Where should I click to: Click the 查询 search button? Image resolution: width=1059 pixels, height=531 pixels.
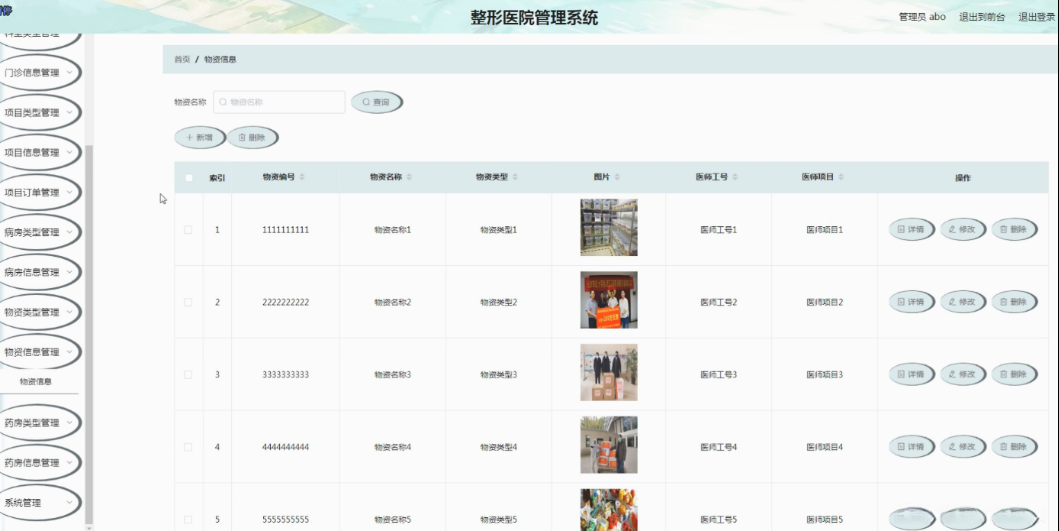point(377,102)
